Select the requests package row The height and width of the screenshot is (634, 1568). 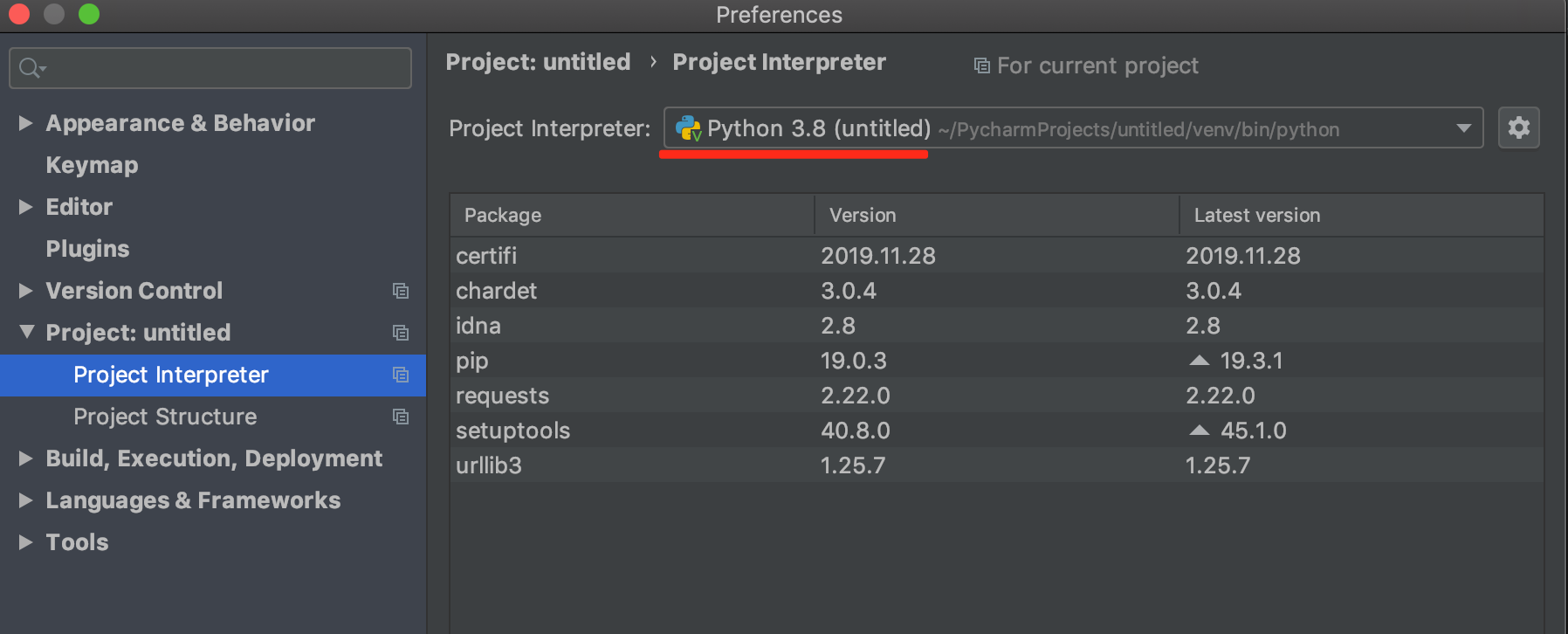pos(996,395)
